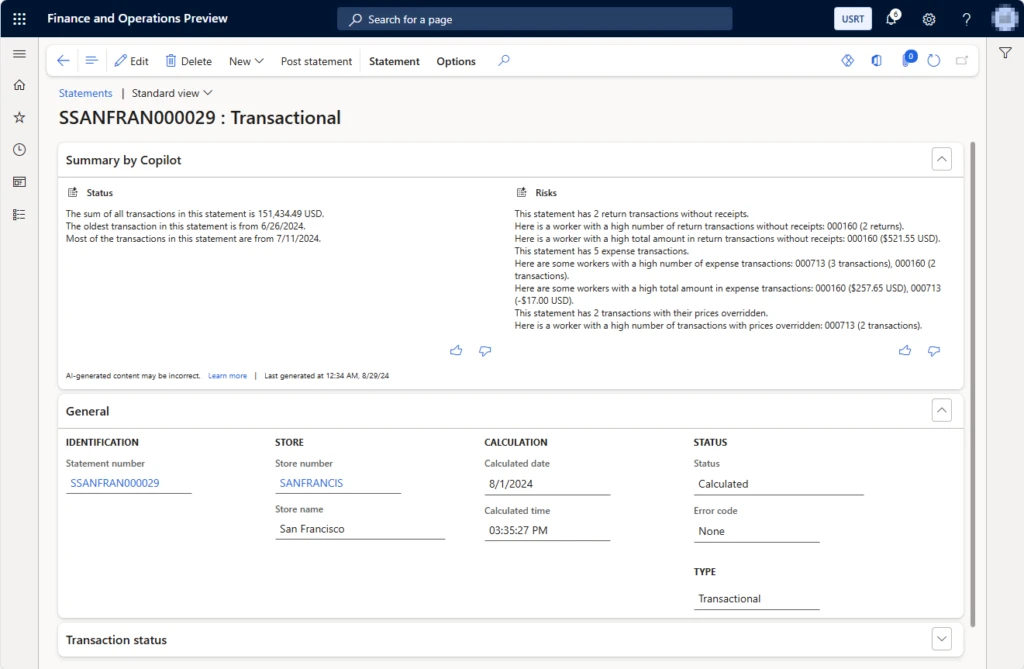
Task: Open page in new window
Action: [x=962, y=60]
